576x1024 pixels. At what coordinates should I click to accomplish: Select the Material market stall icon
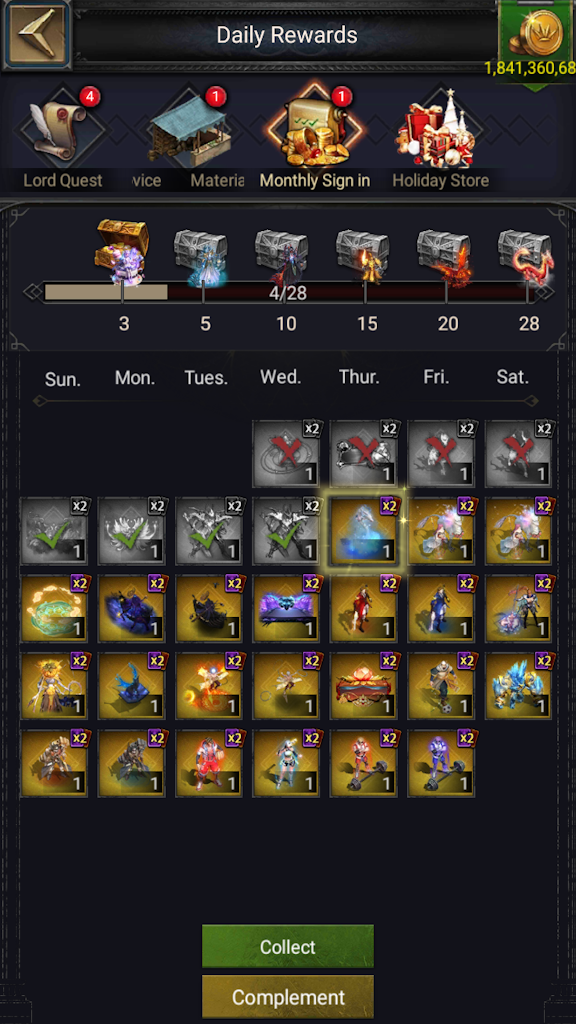[188, 127]
